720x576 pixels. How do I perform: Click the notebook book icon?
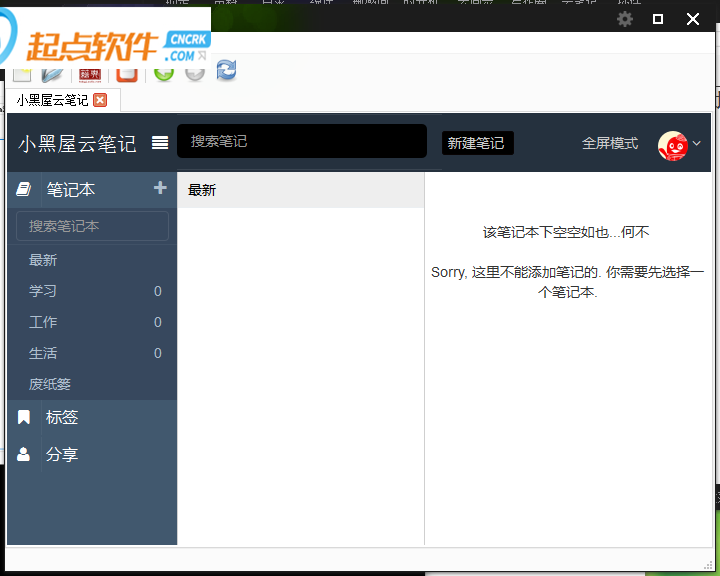tap(23, 189)
